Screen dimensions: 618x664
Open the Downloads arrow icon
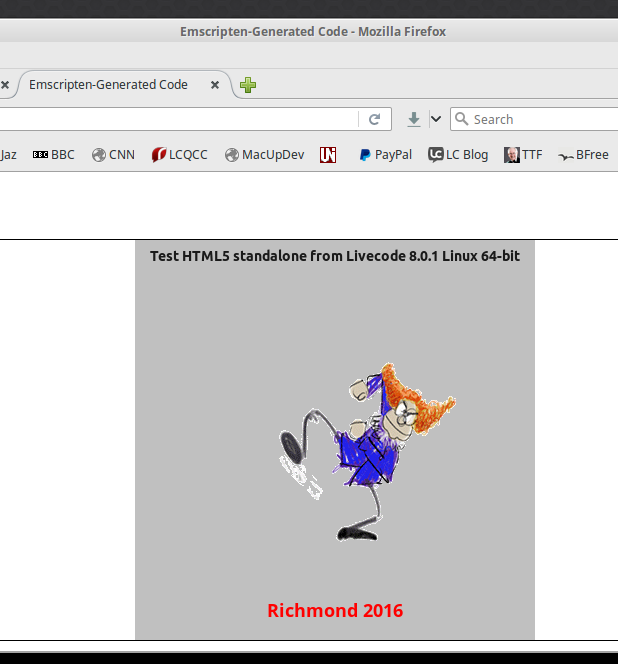point(414,119)
